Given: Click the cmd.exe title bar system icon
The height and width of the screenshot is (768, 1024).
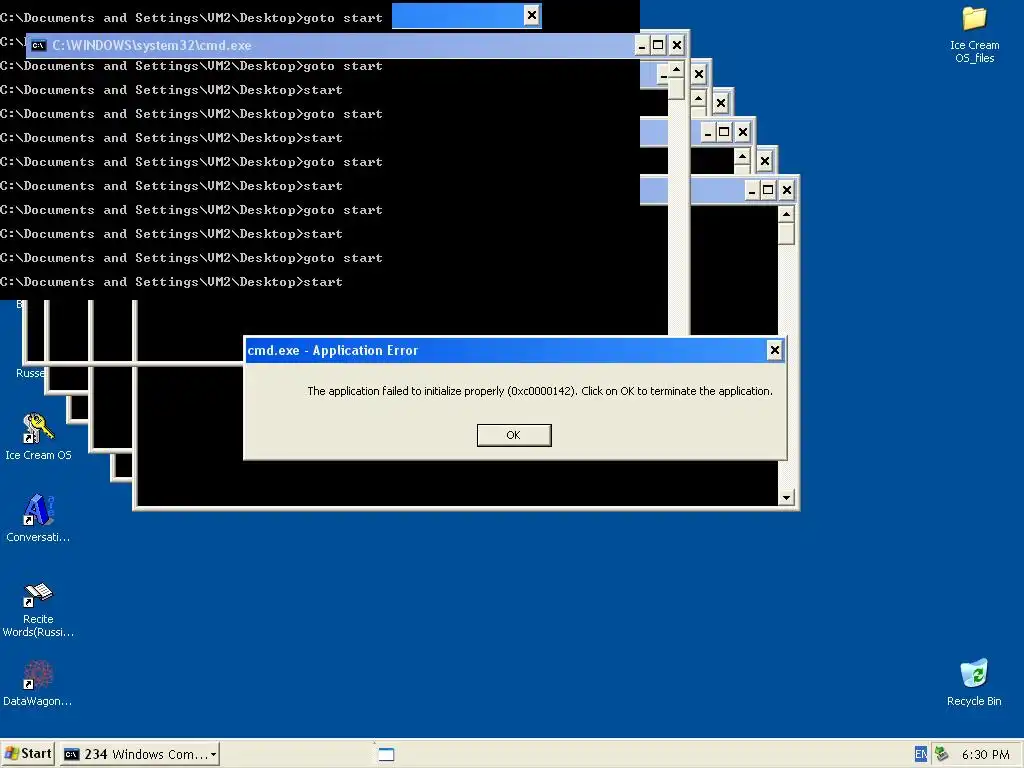Looking at the screenshot, I should (39, 45).
